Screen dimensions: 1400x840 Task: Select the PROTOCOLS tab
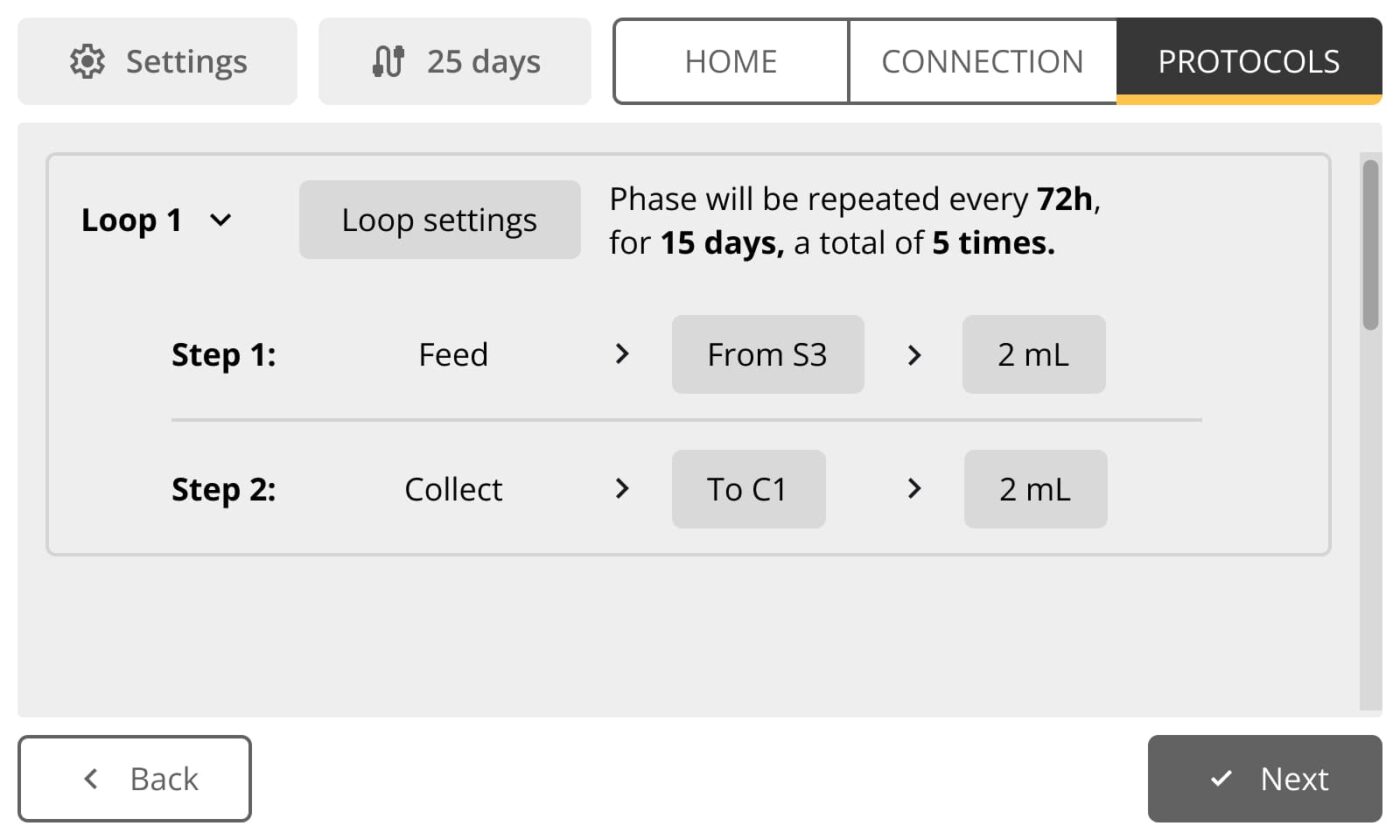(x=1248, y=62)
